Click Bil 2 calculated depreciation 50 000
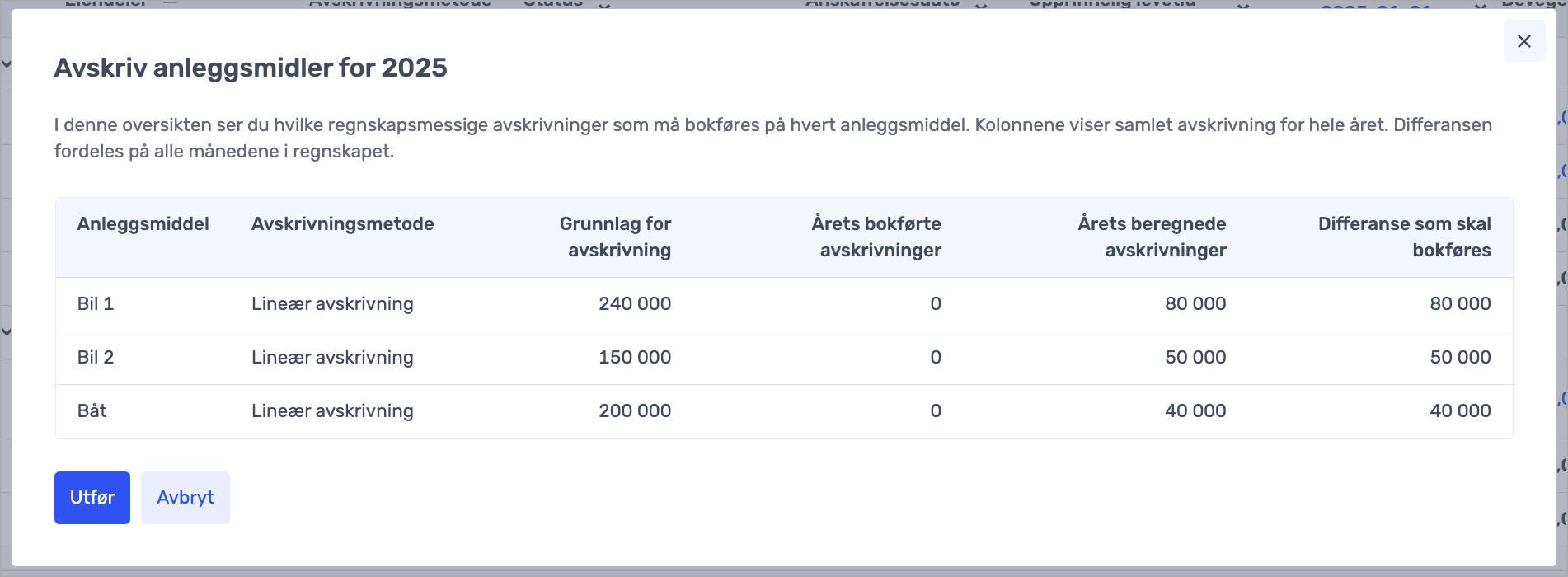1568x577 pixels. (1195, 358)
